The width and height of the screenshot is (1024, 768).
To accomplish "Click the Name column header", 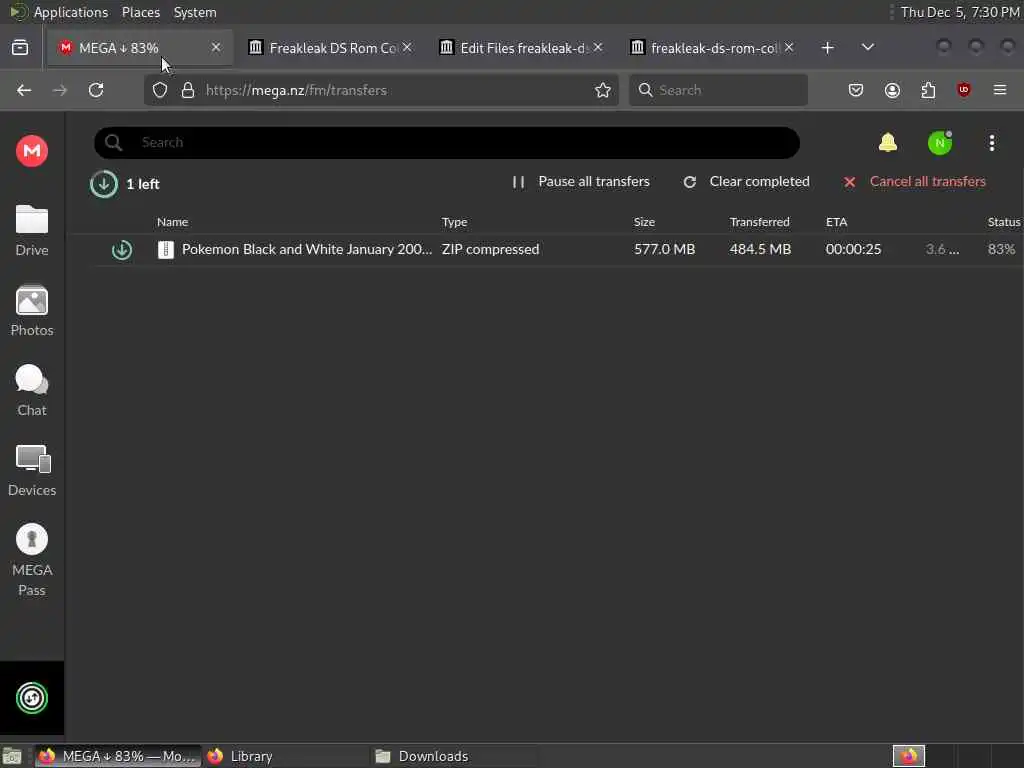I will coord(172,222).
